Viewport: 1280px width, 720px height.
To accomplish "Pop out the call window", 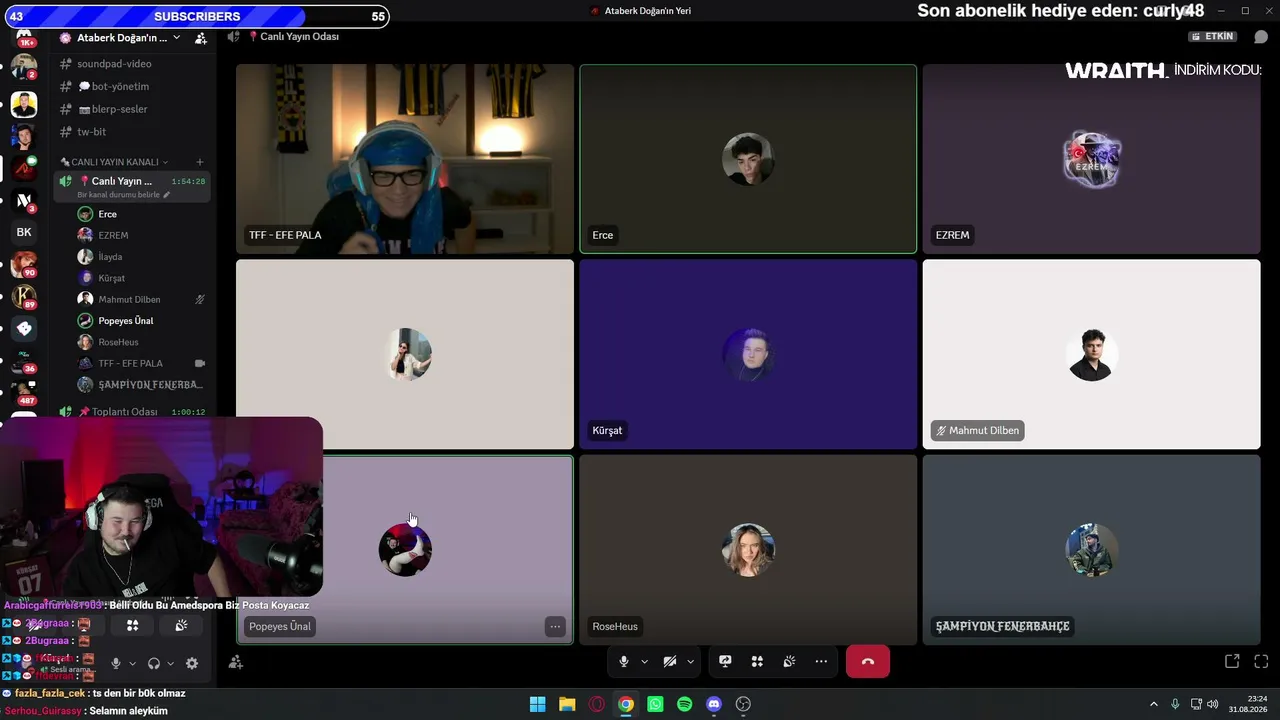I will [x=1232, y=662].
